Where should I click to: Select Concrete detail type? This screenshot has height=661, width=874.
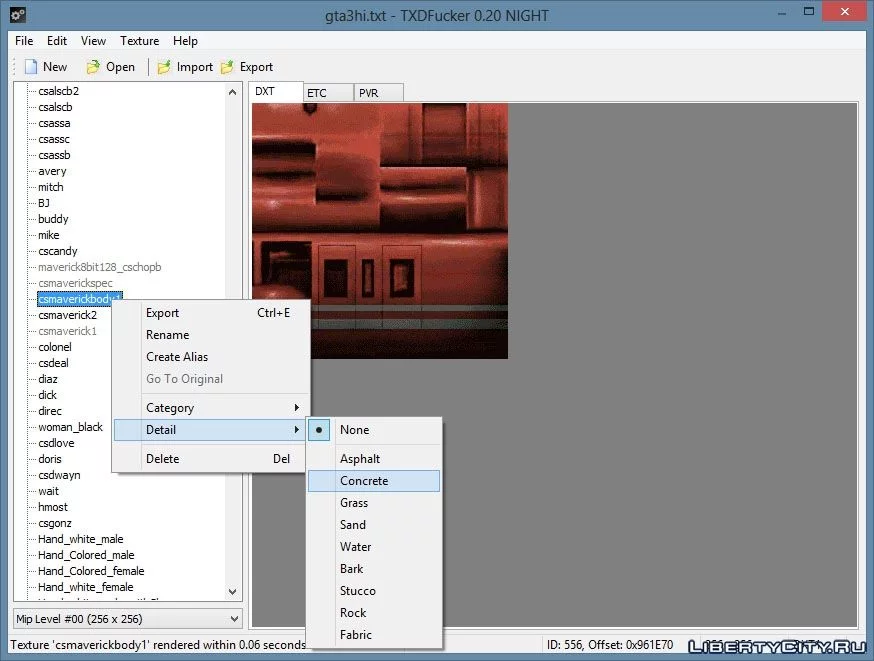tap(374, 480)
